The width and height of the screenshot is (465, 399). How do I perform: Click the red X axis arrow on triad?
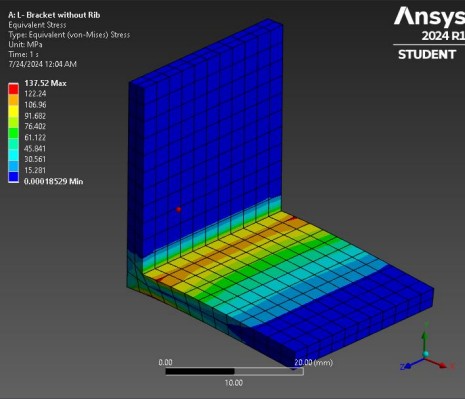click(437, 363)
